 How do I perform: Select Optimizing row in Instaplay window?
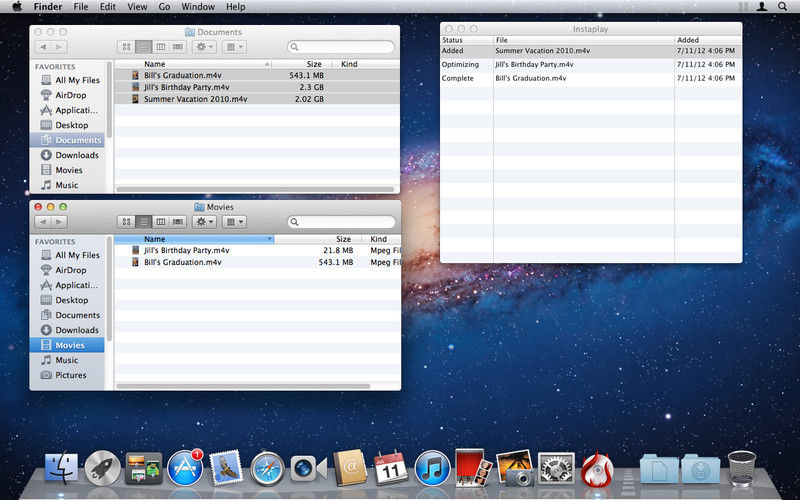tap(591, 65)
